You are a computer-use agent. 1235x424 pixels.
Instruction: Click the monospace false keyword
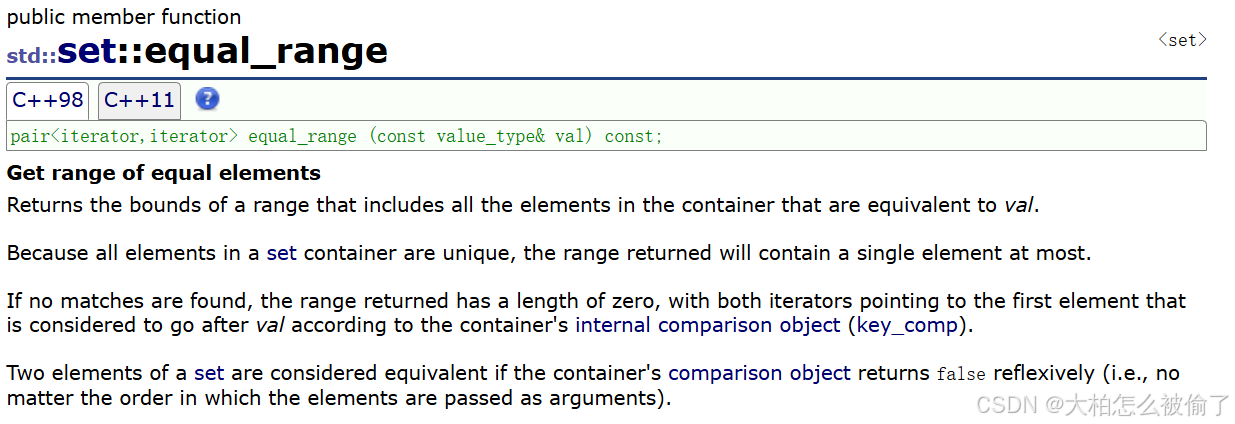point(961,374)
